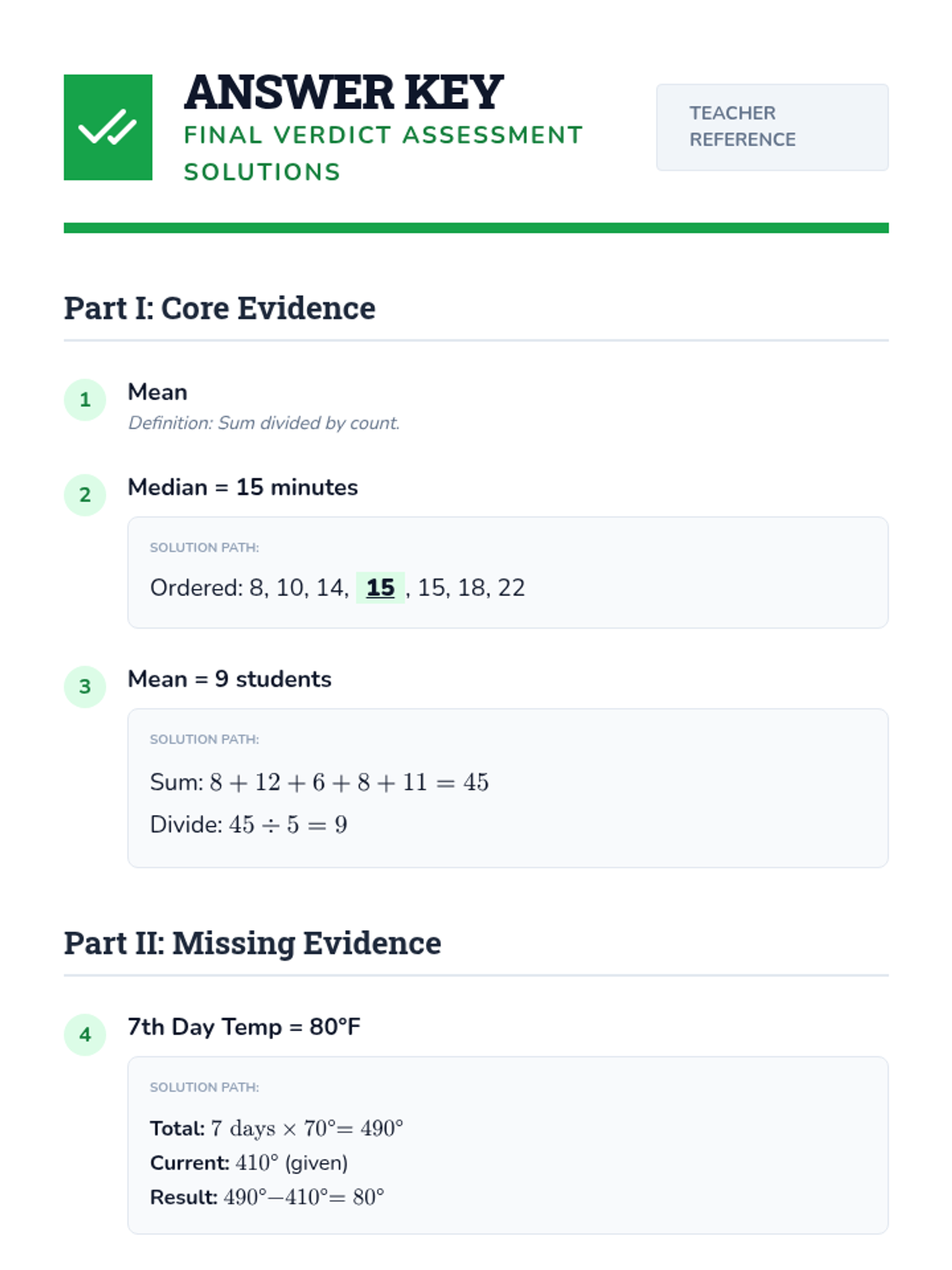Click the number 2 question badge
Screen dimensions: 952x1270
pos(85,495)
